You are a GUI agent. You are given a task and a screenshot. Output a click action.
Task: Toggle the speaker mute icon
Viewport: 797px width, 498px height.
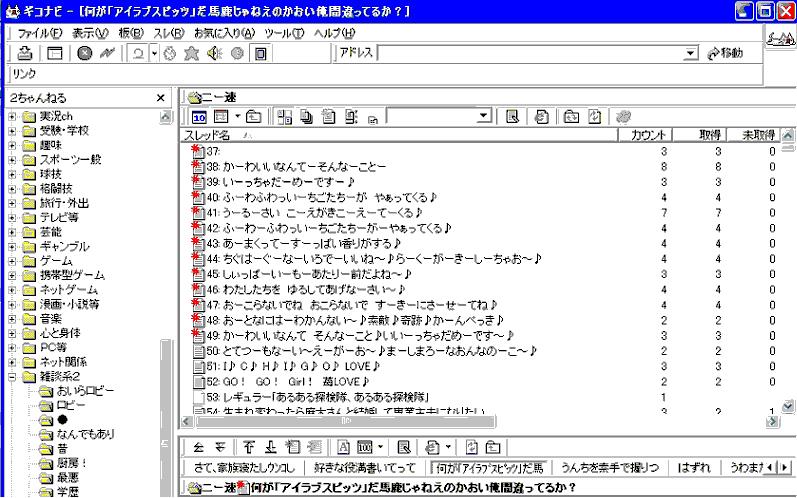point(214,53)
